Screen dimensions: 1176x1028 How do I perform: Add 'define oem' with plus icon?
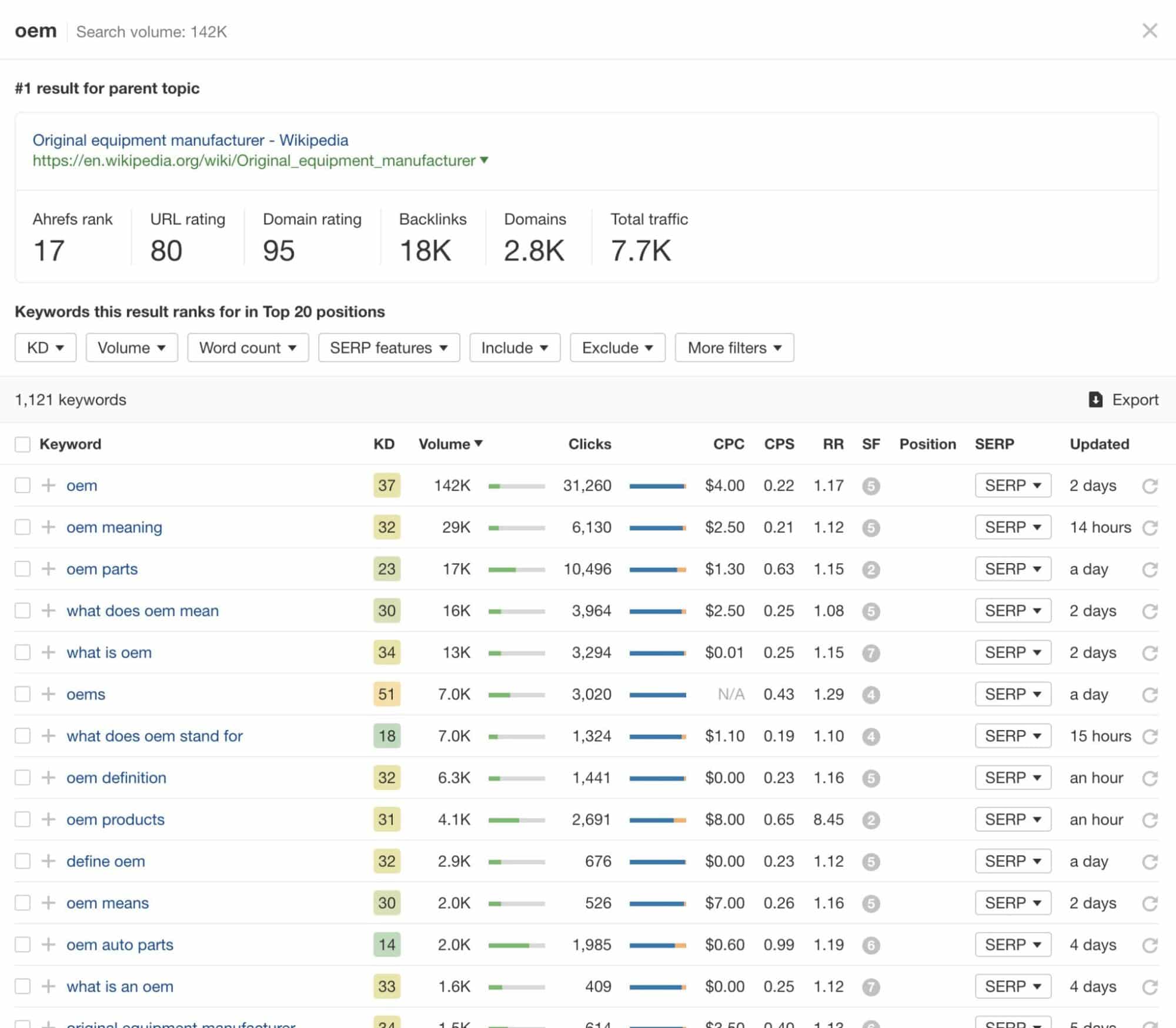click(x=49, y=861)
